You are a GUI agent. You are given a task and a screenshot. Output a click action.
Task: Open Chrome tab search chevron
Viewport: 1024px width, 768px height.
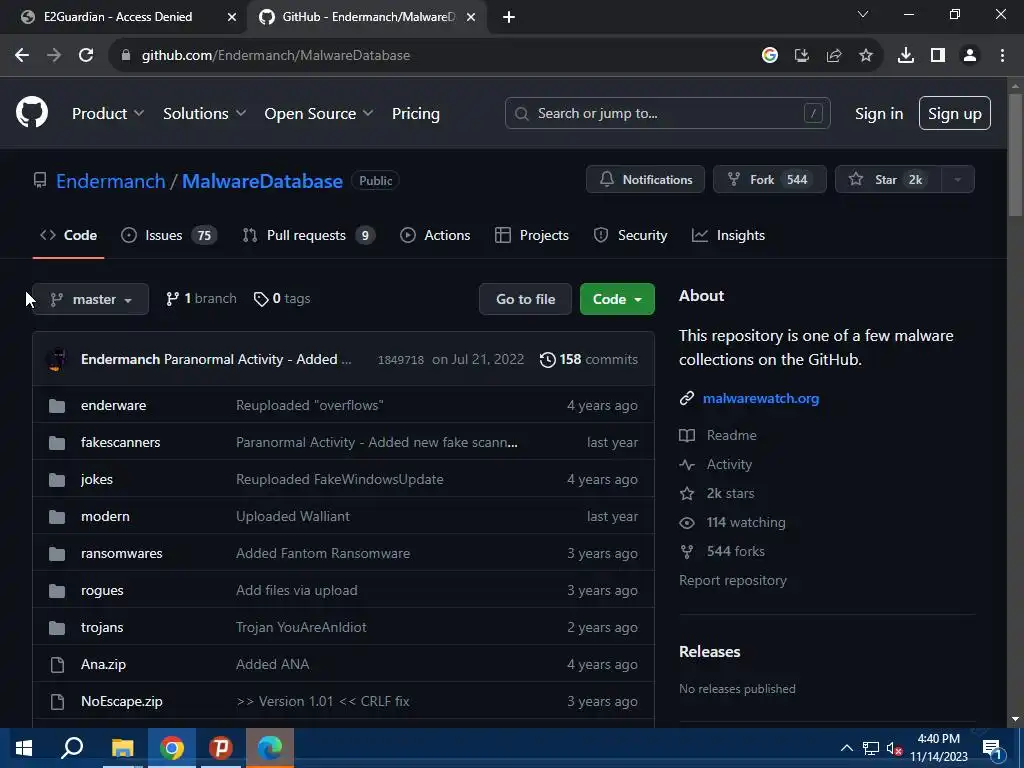[863, 14]
